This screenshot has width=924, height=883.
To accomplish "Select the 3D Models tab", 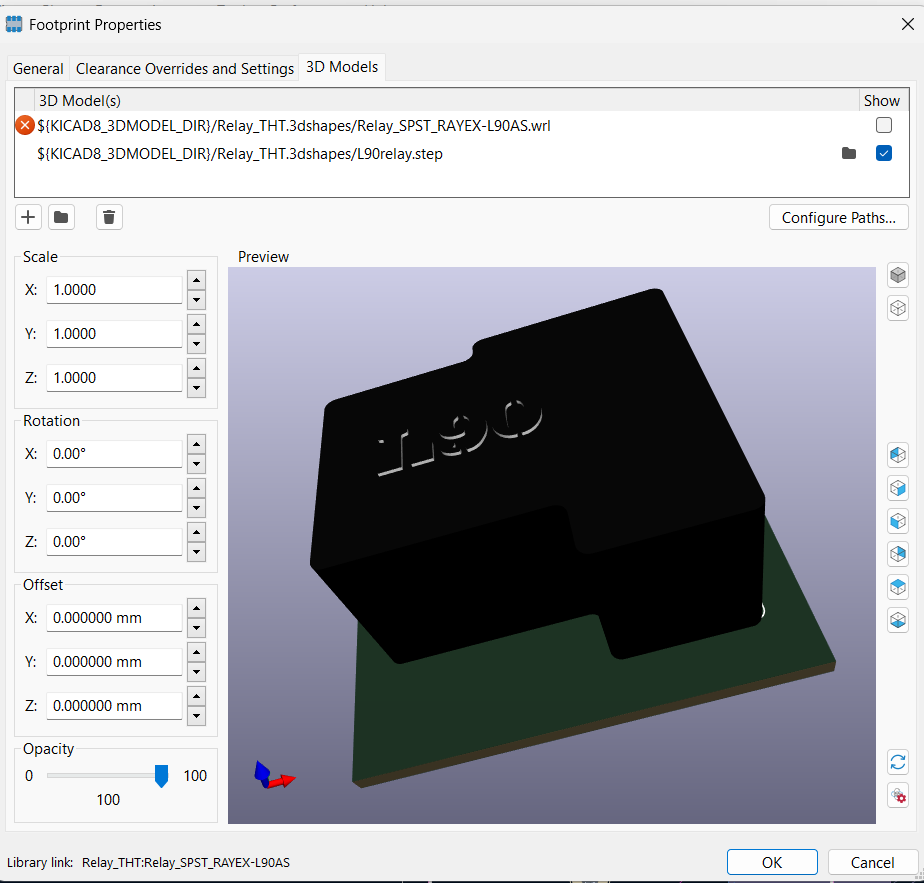I will point(342,67).
